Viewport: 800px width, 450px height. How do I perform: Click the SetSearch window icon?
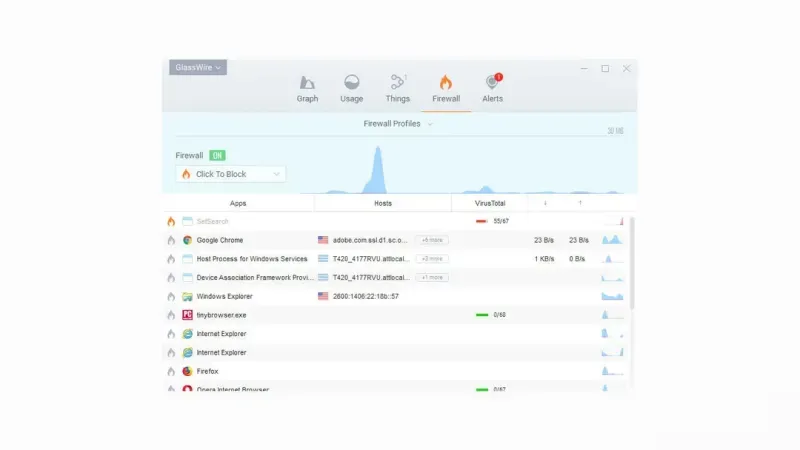coord(187,221)
